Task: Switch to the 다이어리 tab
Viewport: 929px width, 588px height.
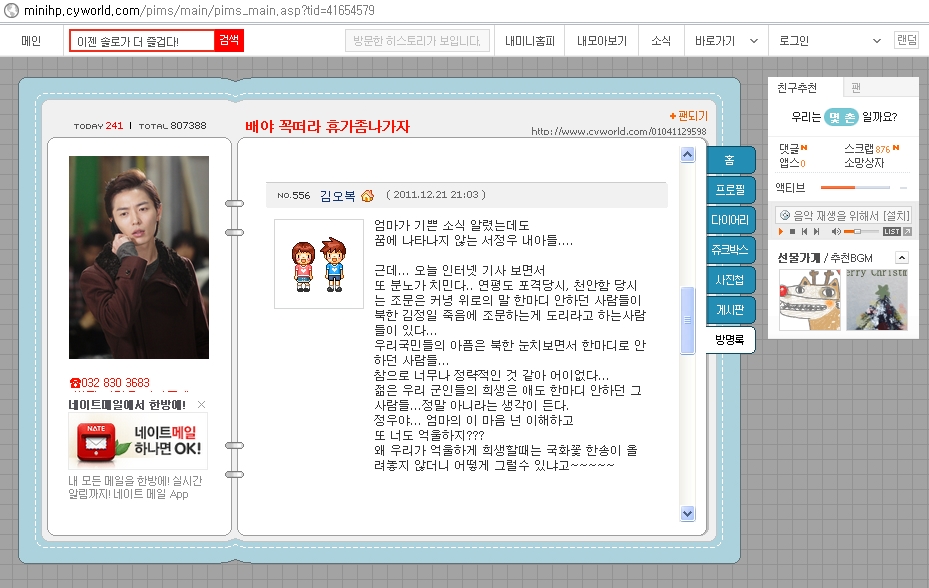Action: tap(730, 219)
